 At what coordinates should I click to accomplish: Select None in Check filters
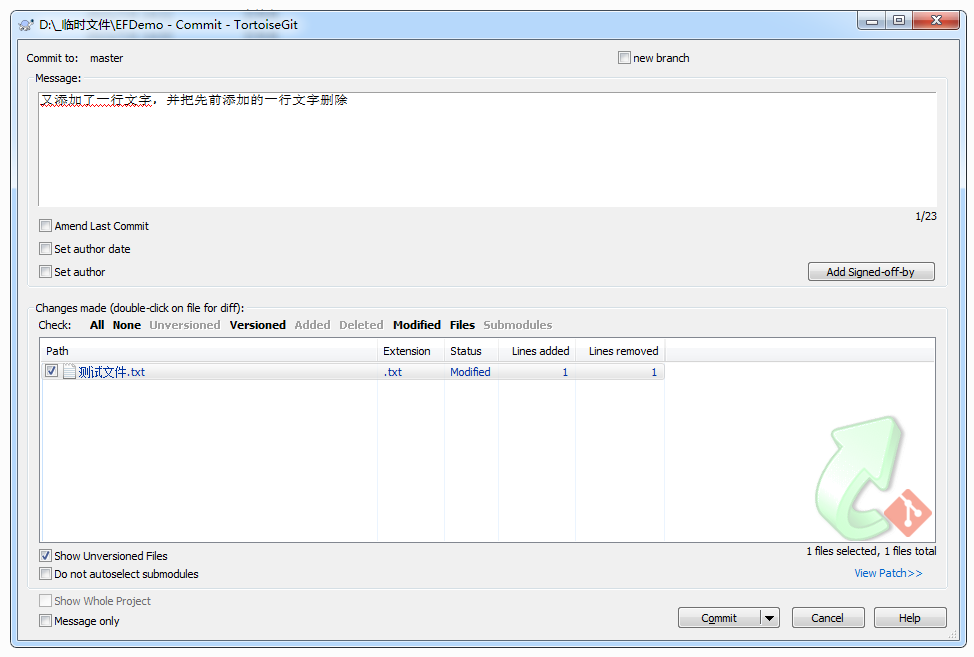(x=127, y=325)
